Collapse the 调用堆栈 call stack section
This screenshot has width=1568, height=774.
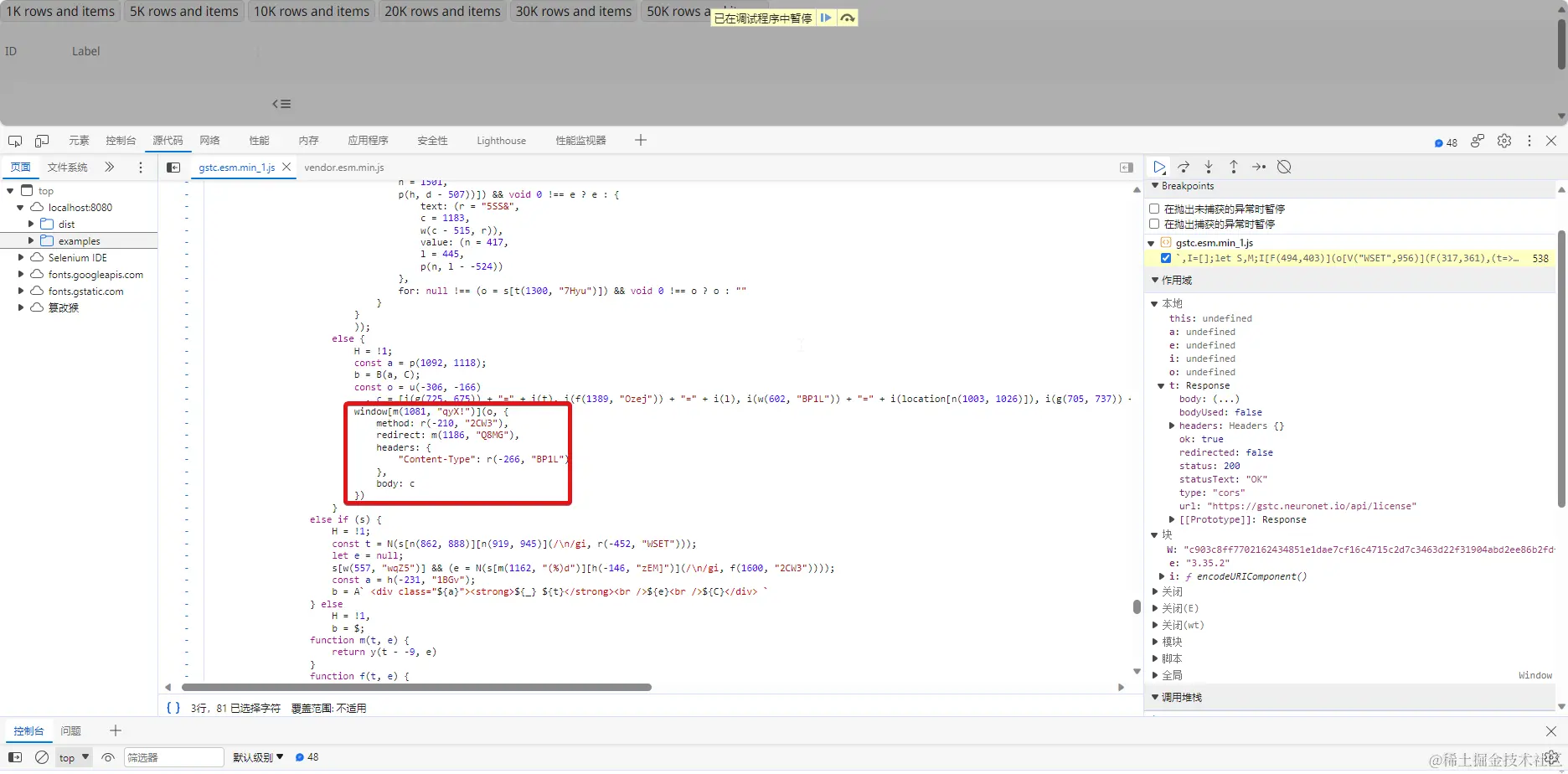1156,697
